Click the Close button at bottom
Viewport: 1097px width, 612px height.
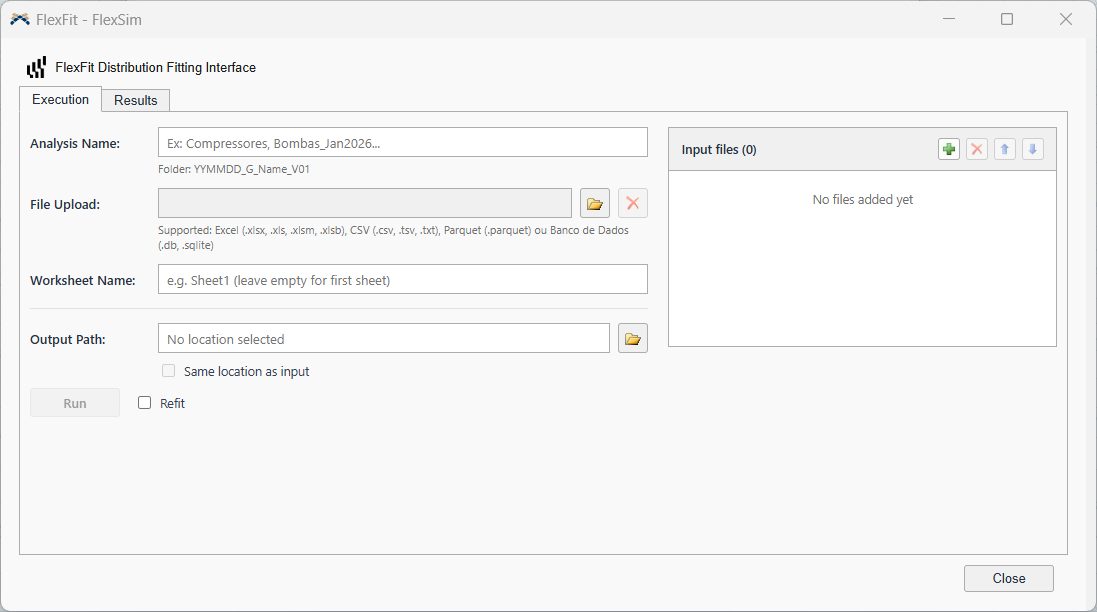coord(1008,578)
